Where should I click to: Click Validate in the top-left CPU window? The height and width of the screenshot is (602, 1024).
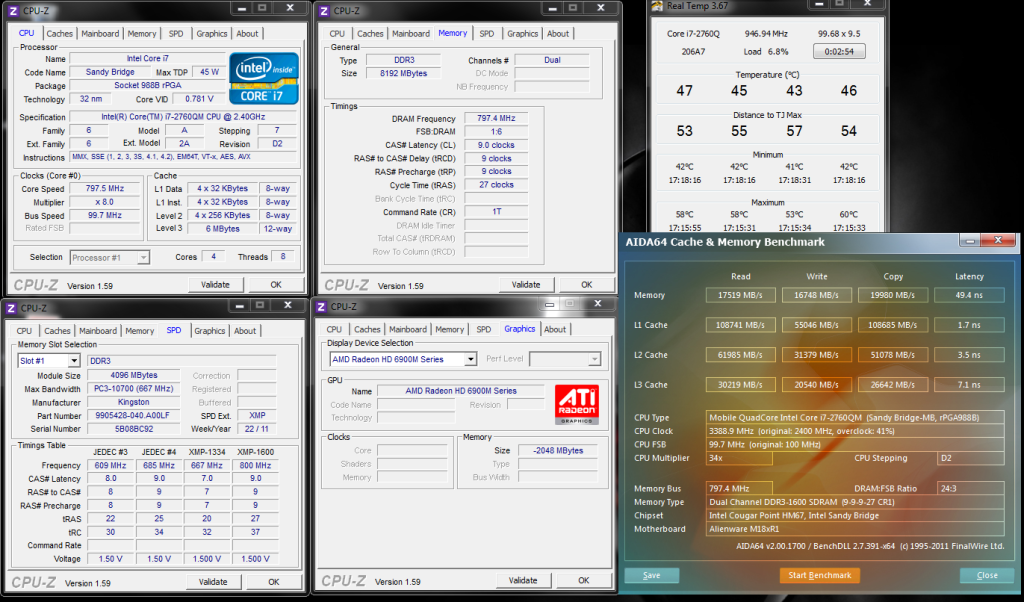click(x=216, y=285)
